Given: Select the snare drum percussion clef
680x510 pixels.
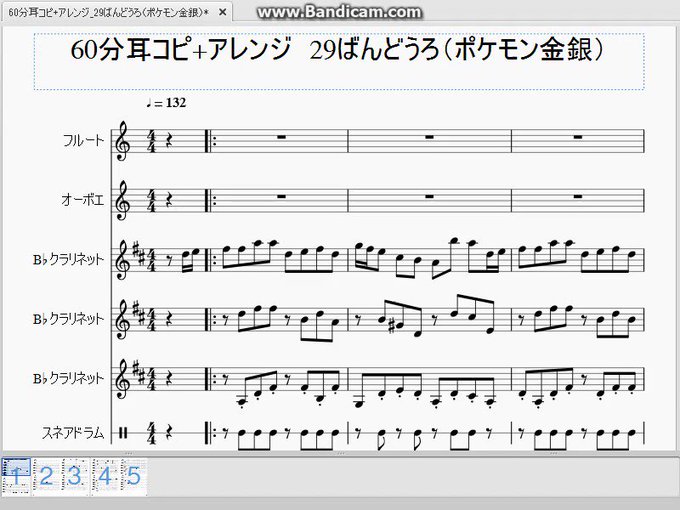Looking at the screenshot, I should 123,433.
